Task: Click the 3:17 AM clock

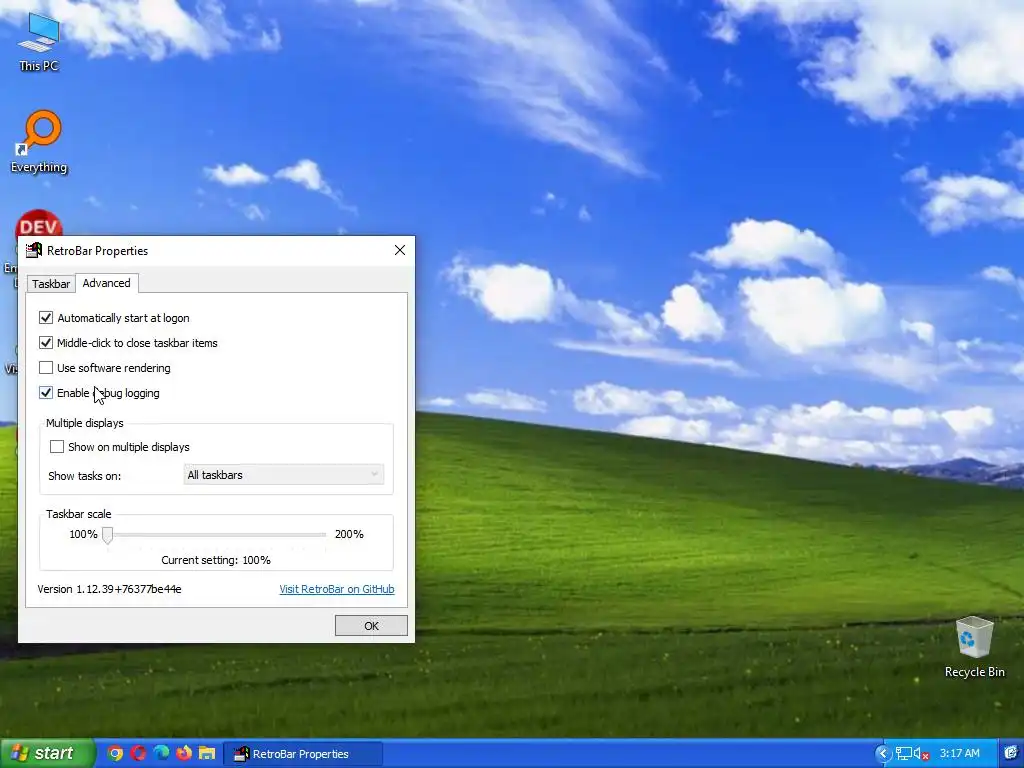Action: [959, 754]
